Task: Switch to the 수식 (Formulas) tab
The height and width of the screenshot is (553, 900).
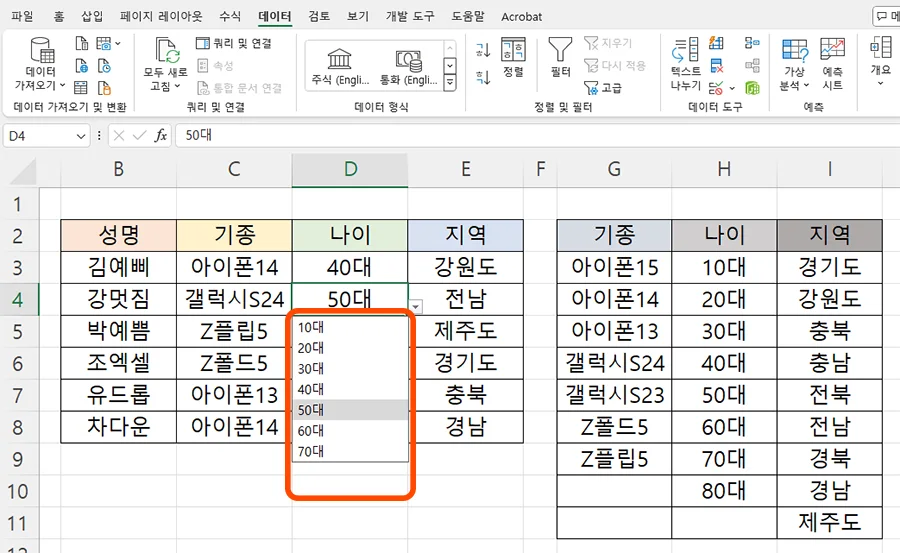Action: [x=230, y=17]
